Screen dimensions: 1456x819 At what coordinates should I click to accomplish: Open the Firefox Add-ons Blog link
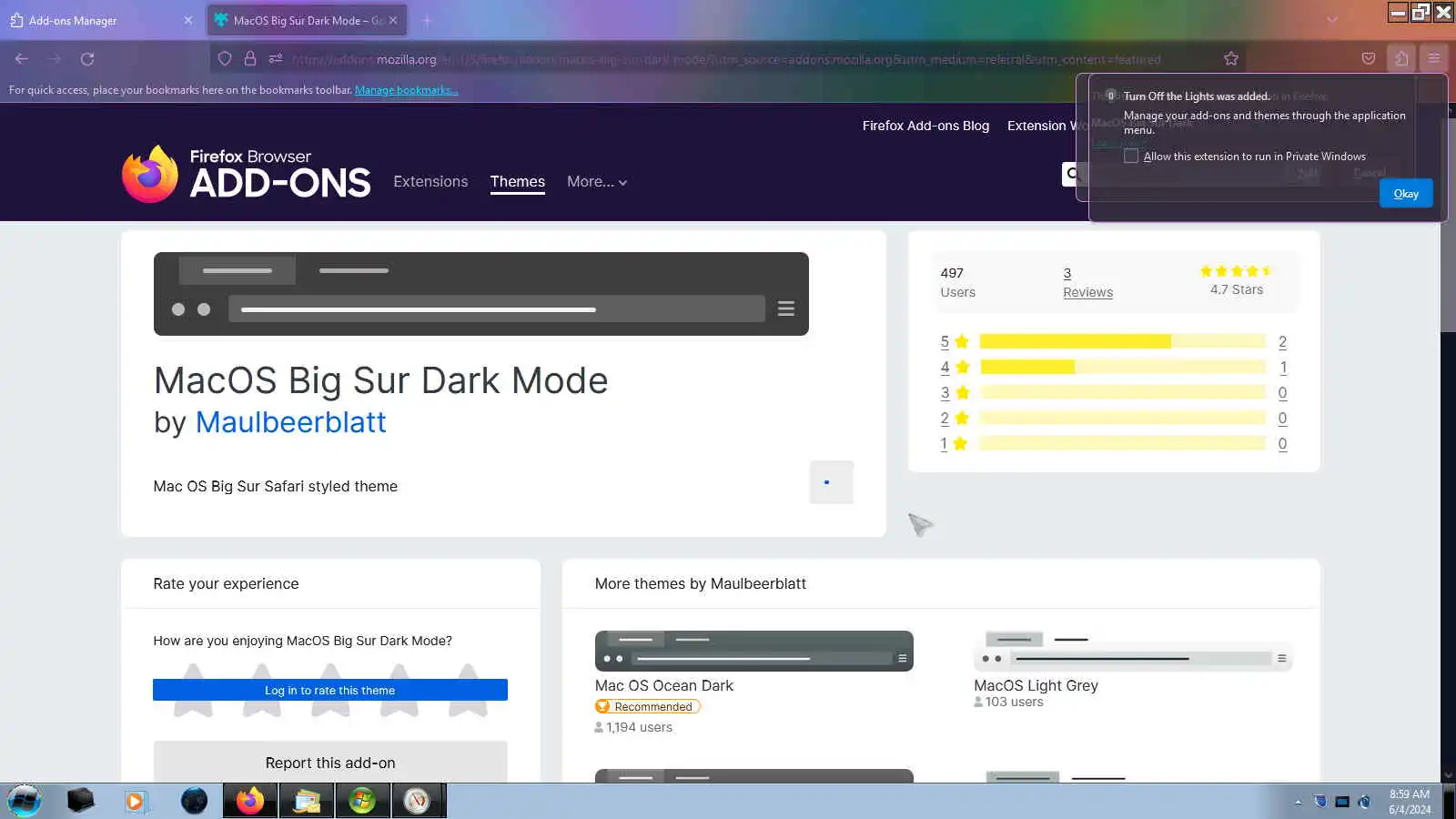tap(925, 126)
